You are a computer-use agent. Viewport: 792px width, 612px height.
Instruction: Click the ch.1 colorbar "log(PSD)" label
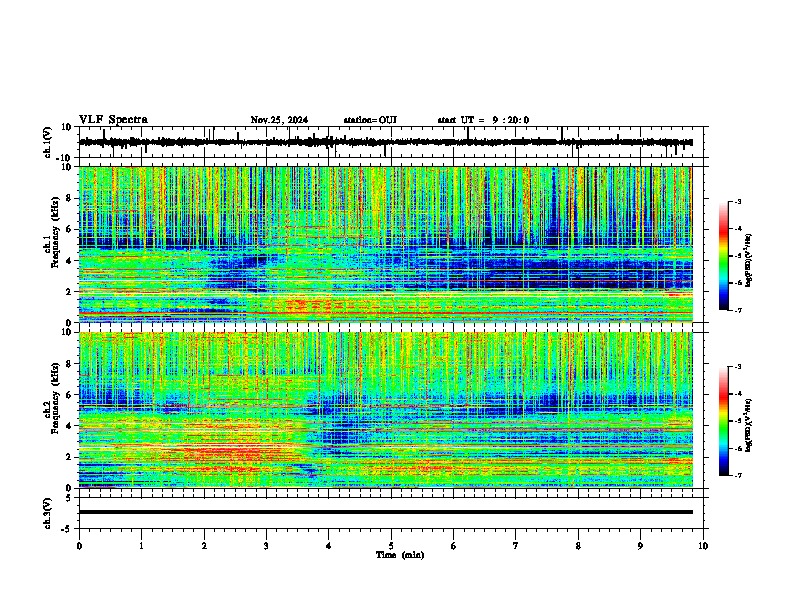(748, 260)
